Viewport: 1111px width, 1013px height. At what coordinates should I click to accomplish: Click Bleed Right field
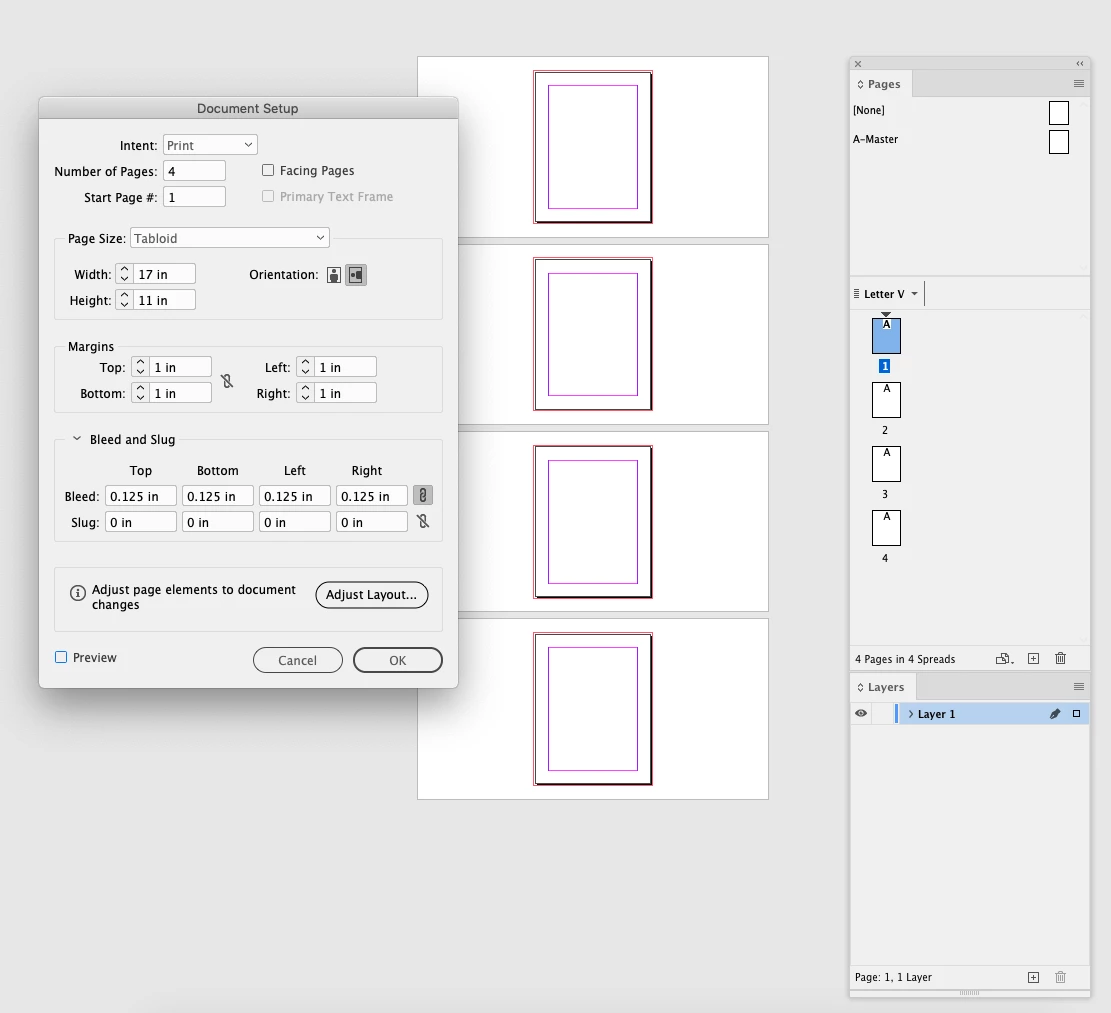(x=372, y=496)
